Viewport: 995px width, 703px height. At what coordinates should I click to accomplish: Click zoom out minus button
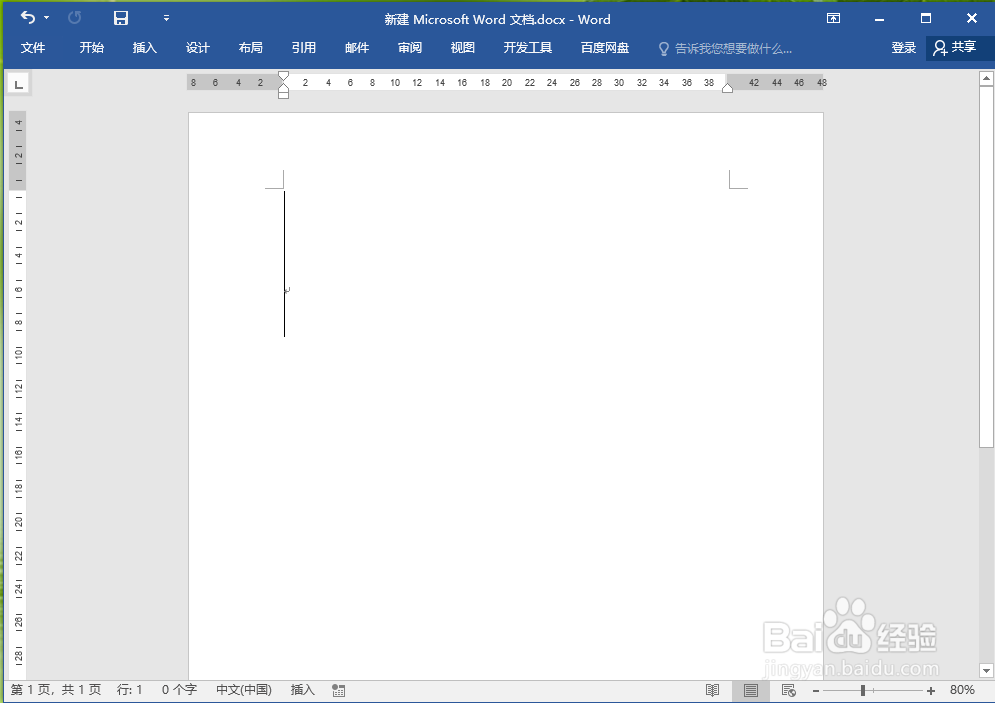point(816,691)
